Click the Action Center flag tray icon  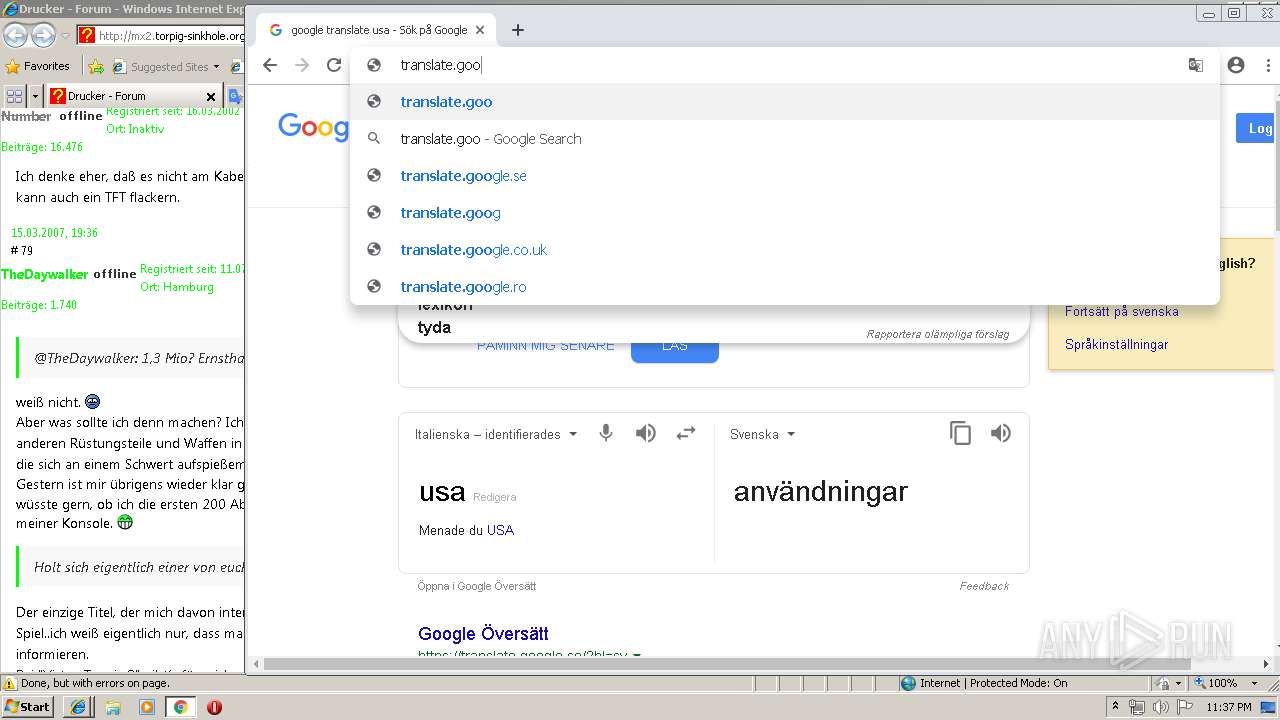pyautogui.click(x=1184, y=707)
